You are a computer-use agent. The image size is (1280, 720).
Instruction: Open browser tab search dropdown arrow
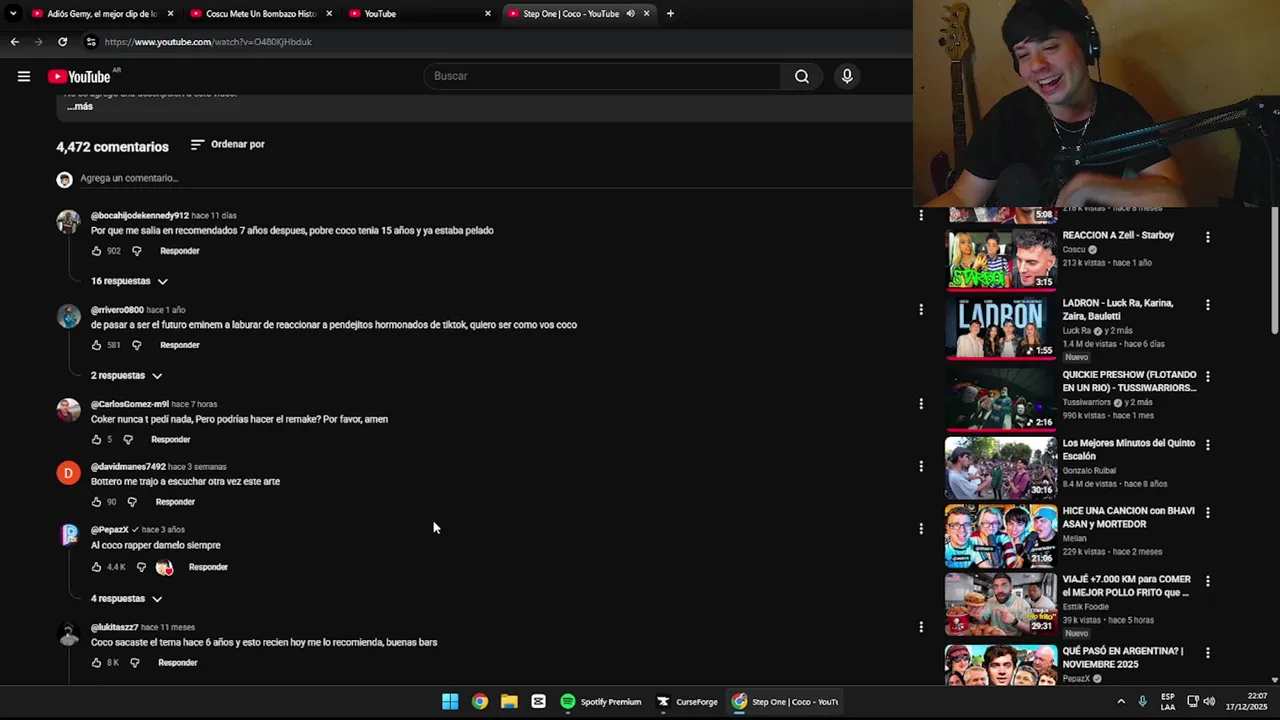[x=13, y=14]
